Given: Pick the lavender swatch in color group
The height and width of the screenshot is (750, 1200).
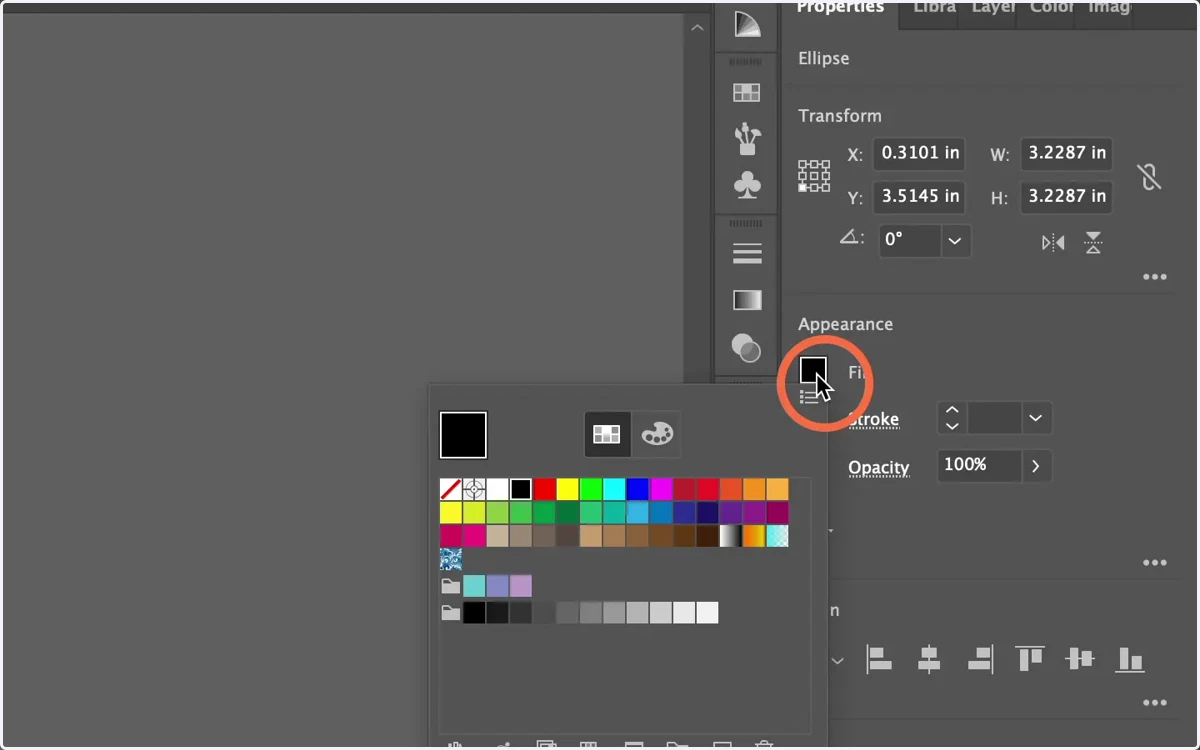Looking at the screenshot, I should tap(521, 586).
